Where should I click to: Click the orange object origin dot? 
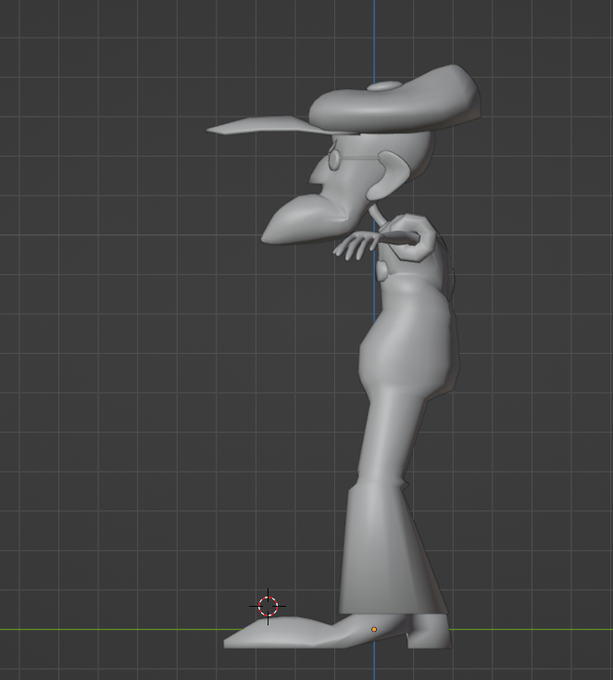[x=374, y=629]
